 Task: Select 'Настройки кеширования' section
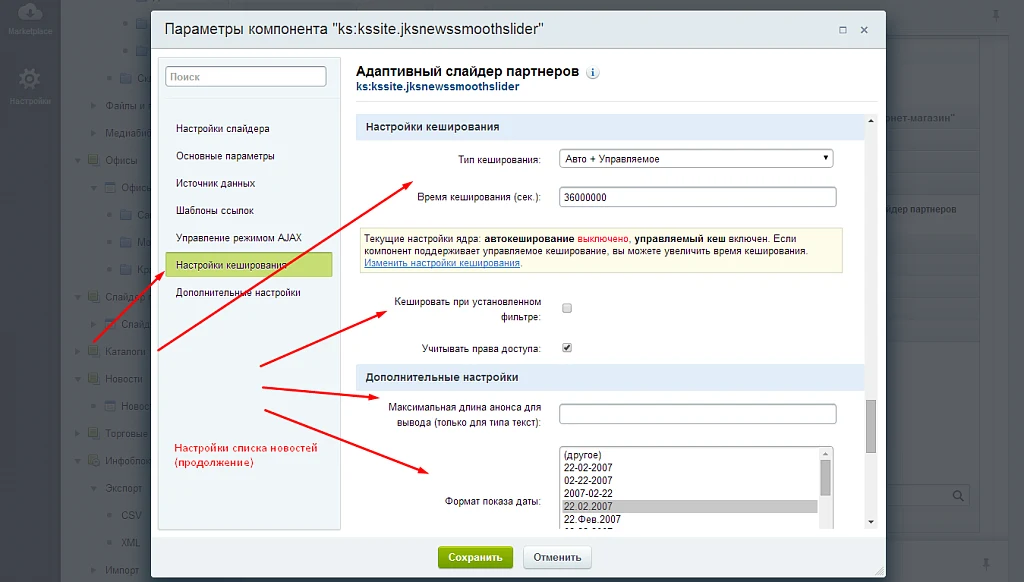249,265
